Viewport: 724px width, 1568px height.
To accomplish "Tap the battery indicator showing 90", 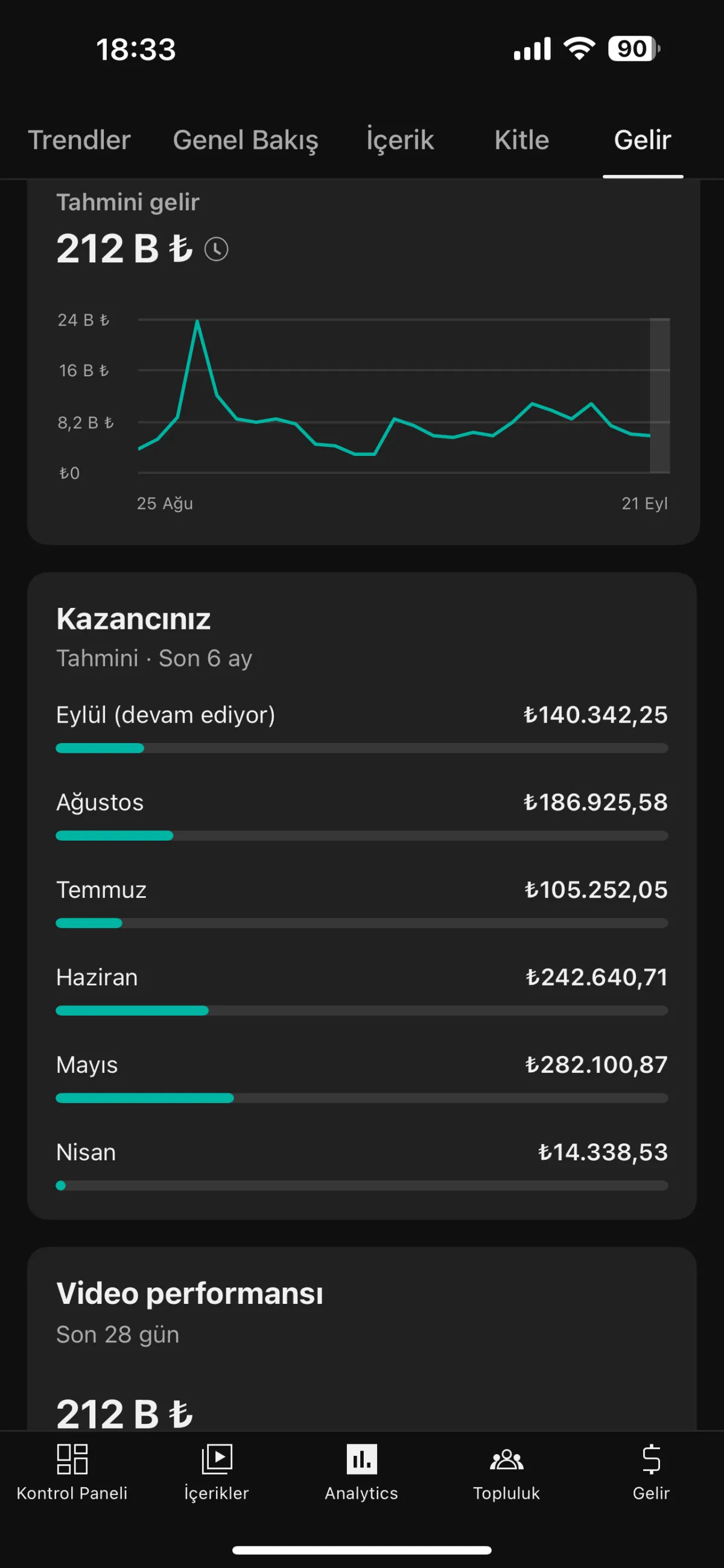I will (x=634, y=49).
